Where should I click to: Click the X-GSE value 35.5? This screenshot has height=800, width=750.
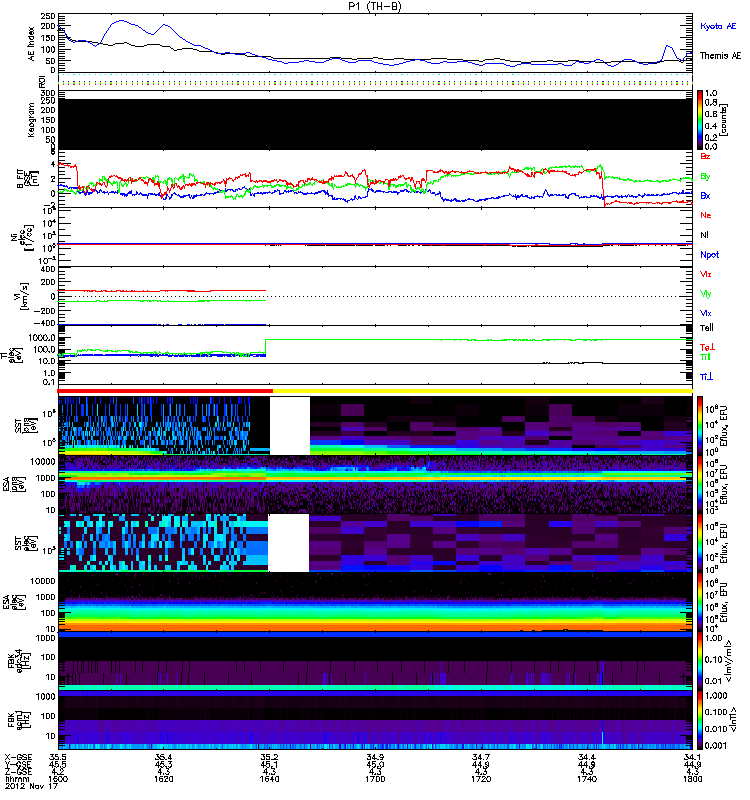pos(58,757)
